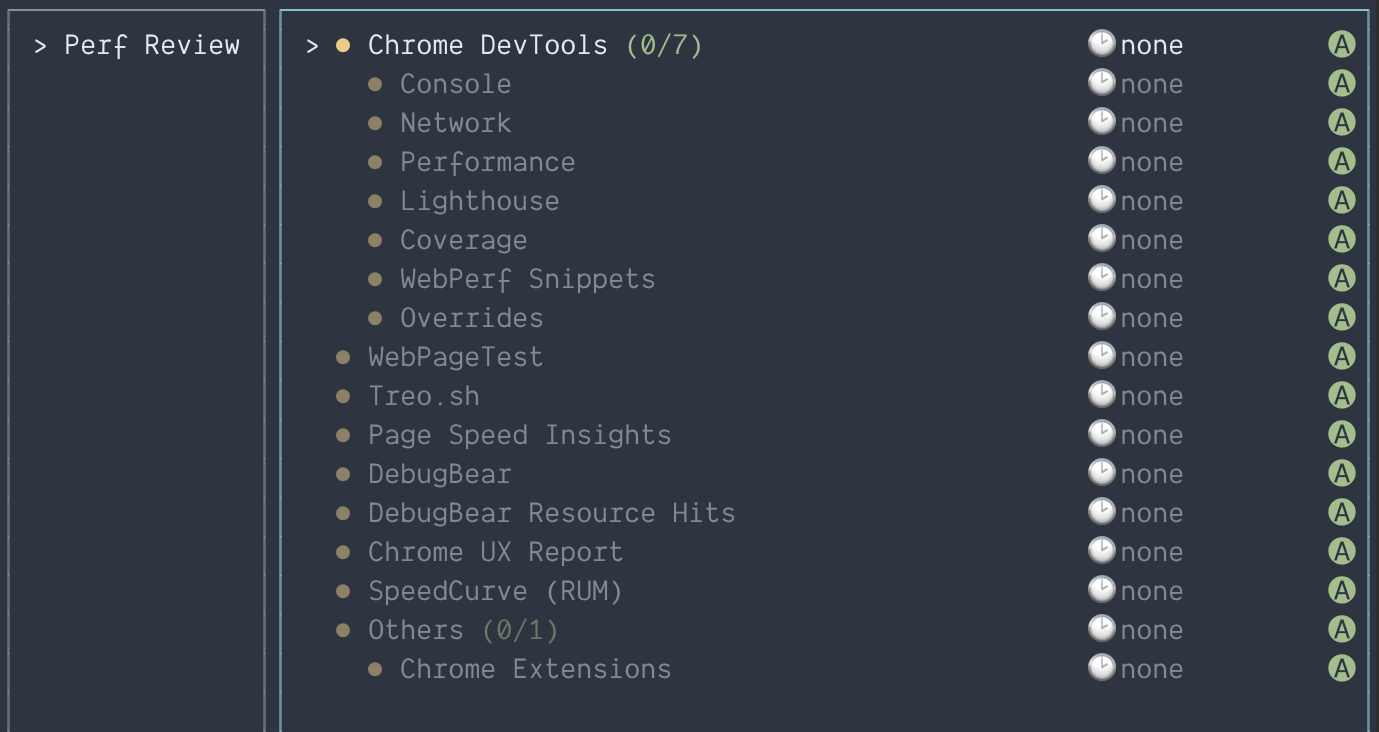Screen dimensions: 1379x732
Task: Toggle status bullet for Console
Action: (375, 84)
